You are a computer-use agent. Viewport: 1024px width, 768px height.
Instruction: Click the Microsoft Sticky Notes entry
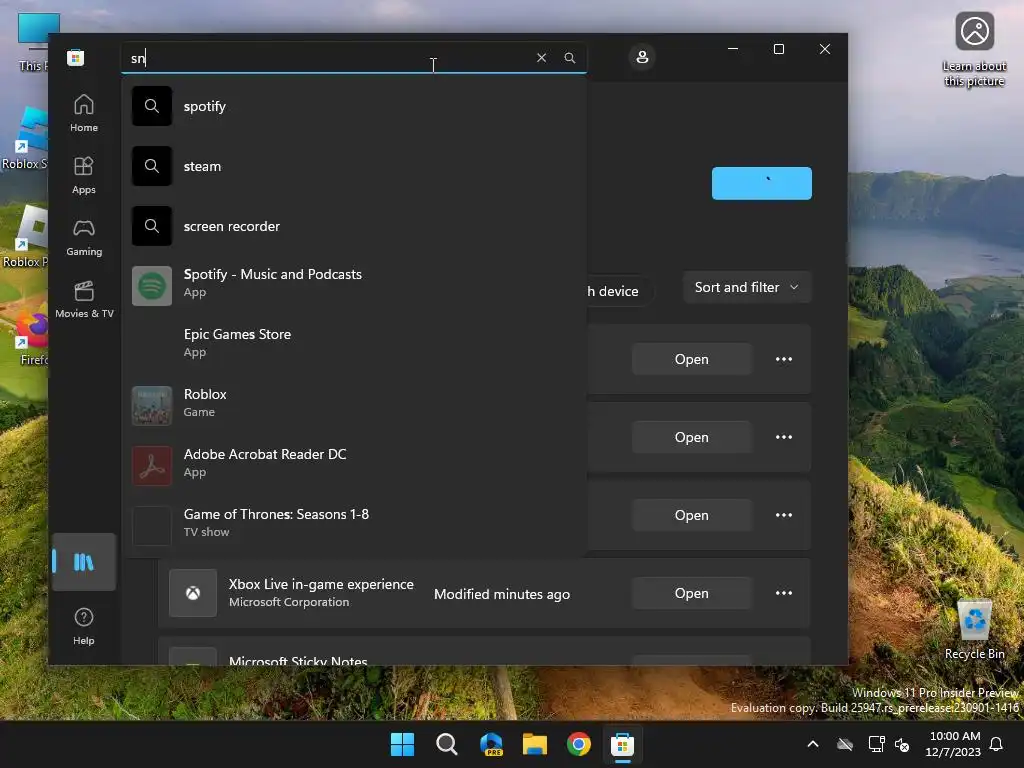pos(483,652)
